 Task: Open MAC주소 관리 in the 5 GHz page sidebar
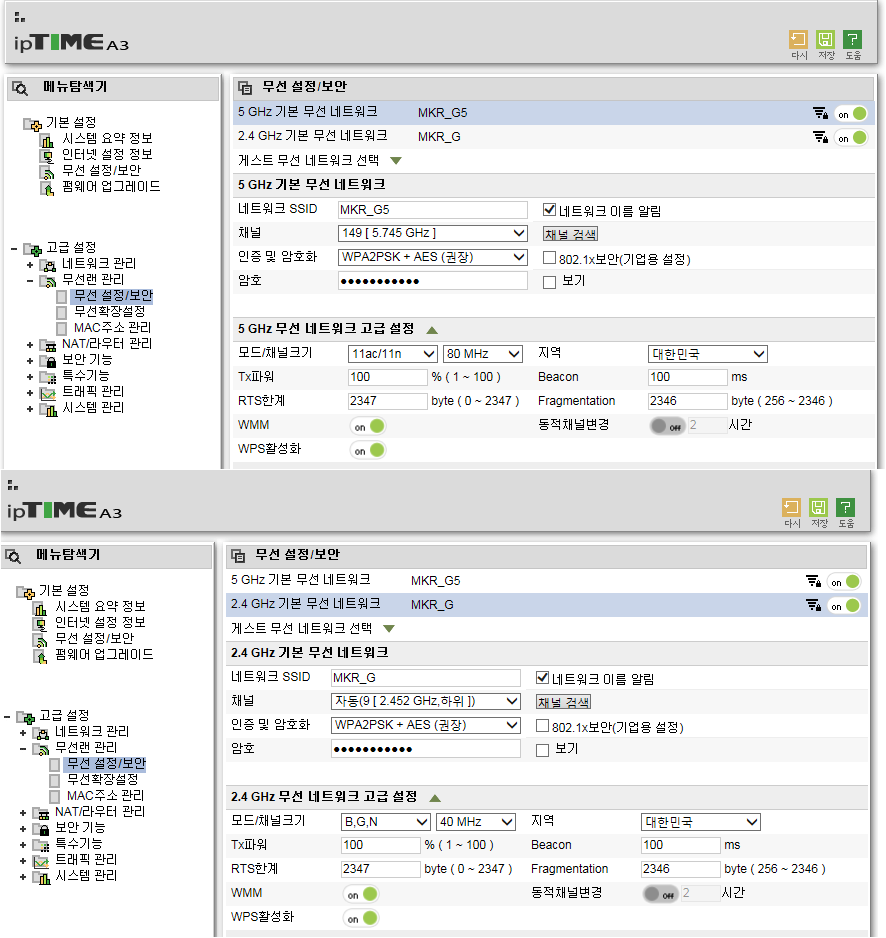click(x=112, y=327)
